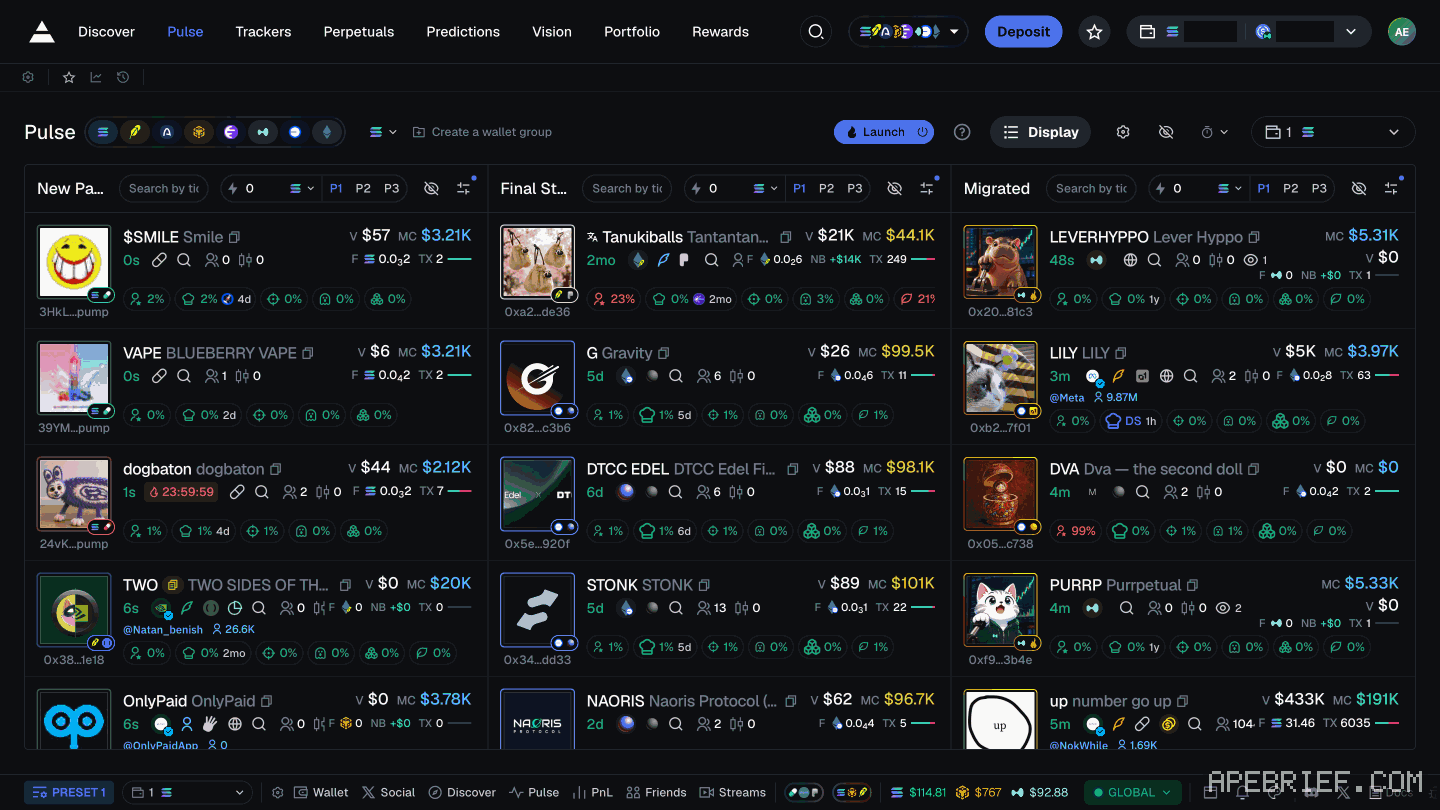Focus the New Pairs search field
Viewport: 1440px width, 810px height.
[x=163, y=188]
